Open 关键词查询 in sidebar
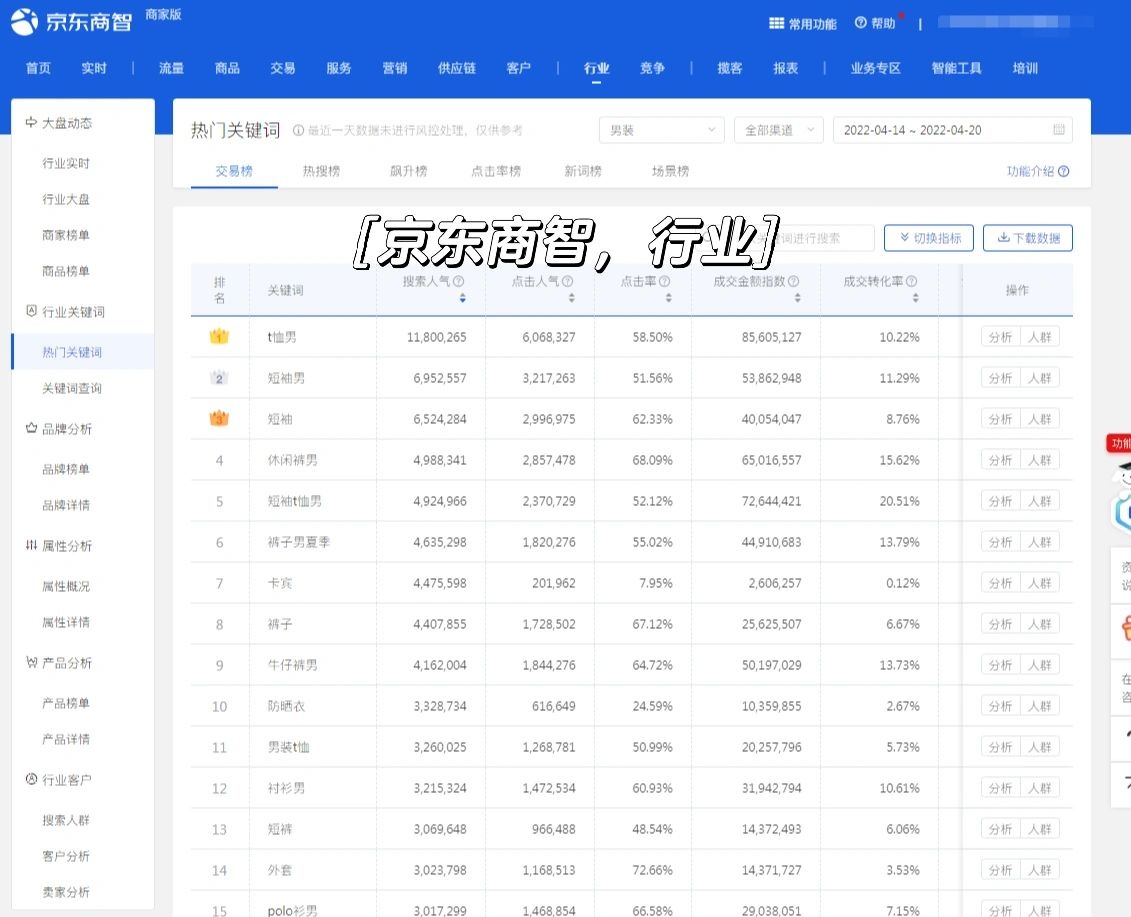 tap(71, 388)
